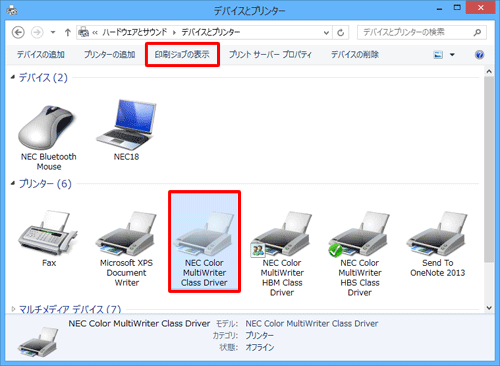The height and width of the screenshot is (366, 500).
Task: Click the プリンター (6) group heading
Action: [45, 184]
